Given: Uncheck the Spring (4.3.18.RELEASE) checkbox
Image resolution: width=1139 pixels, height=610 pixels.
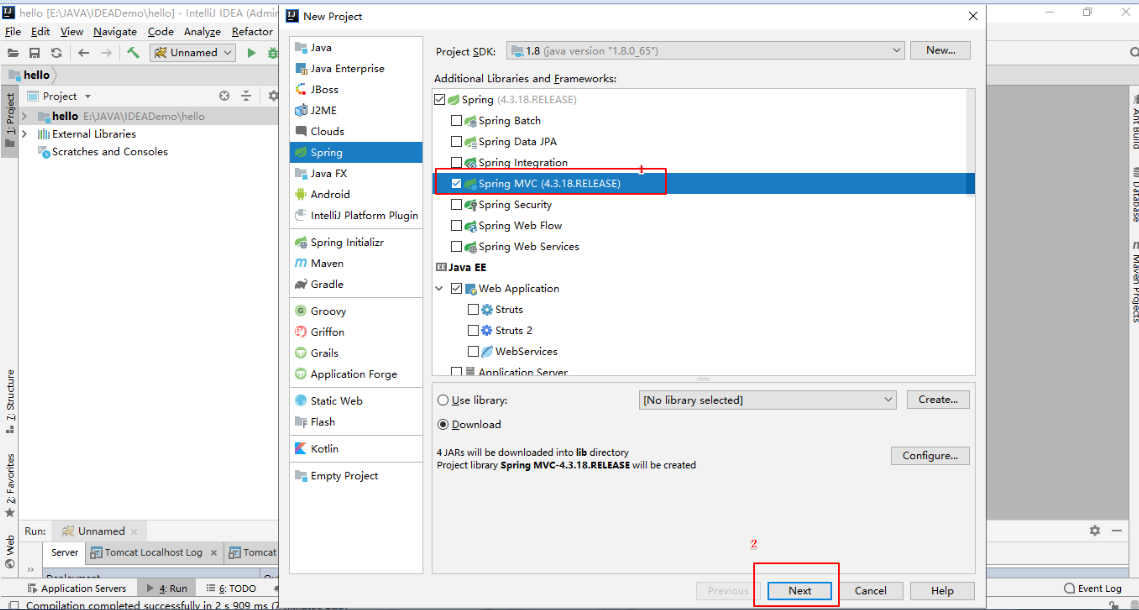Looking at the screenshot, I should (439, 99).
